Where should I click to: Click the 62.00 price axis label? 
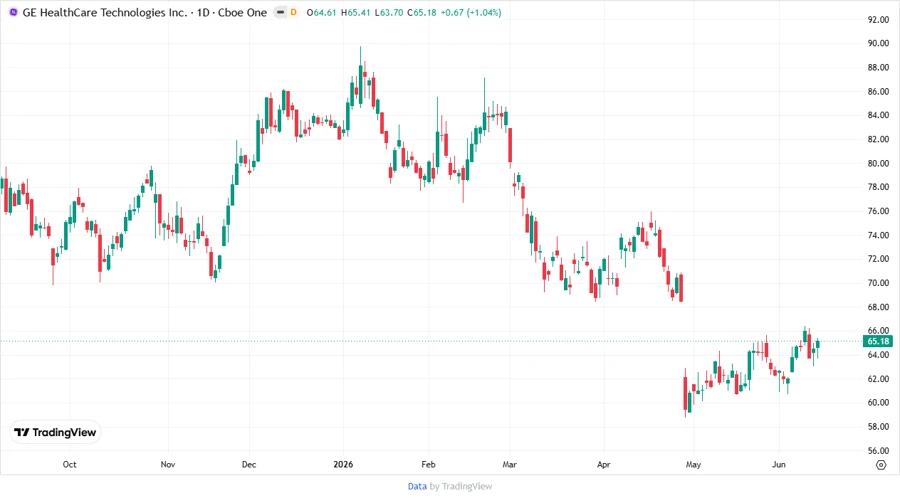point(878,379)
